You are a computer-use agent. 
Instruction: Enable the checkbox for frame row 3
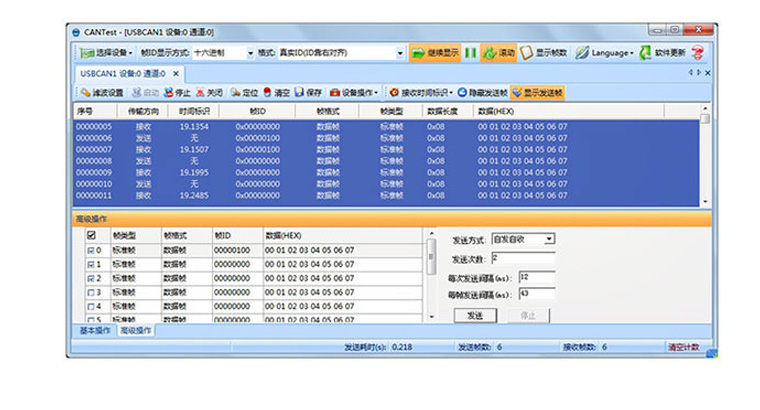click(x=91, y=292)
